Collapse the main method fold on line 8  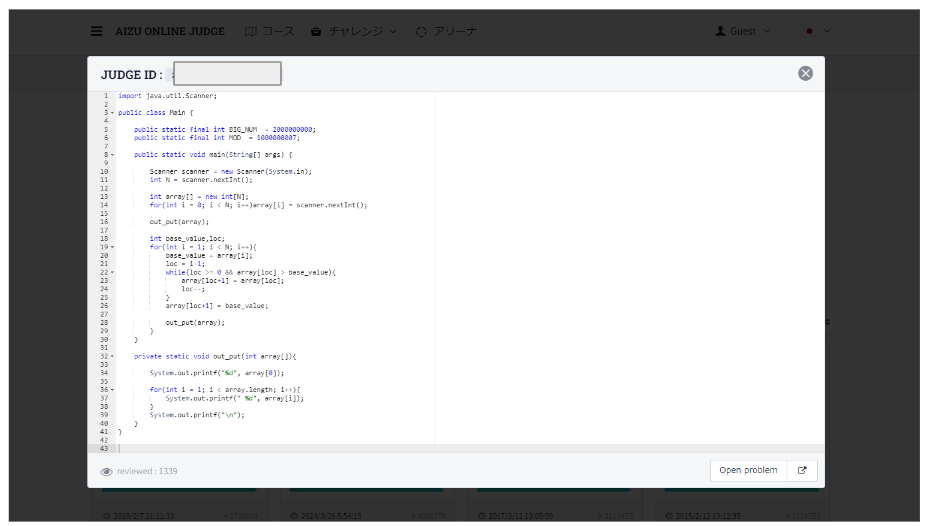(x=112, y=155)
